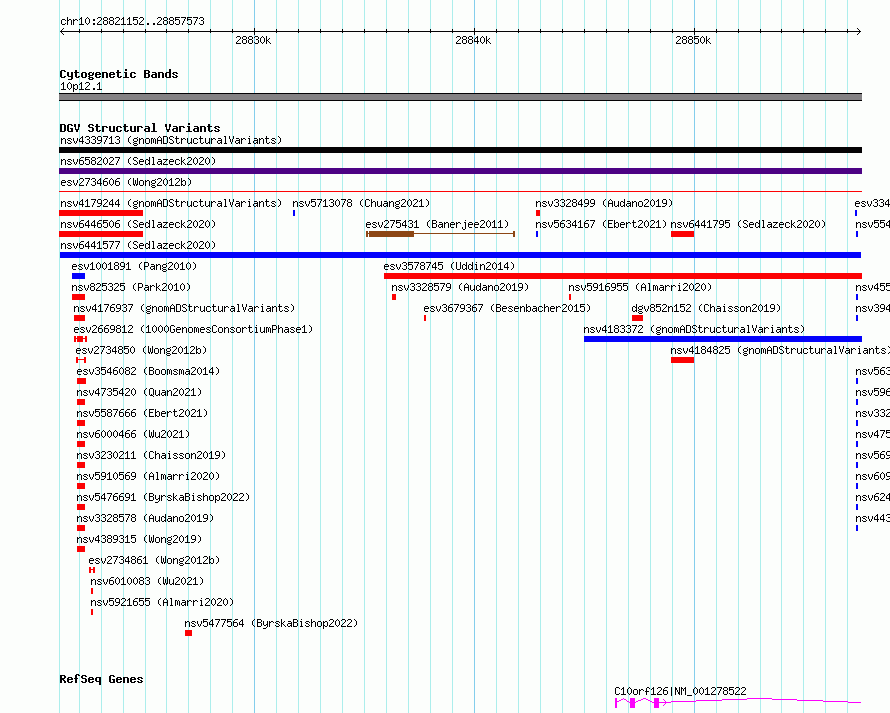Click nsv4179244 gnomAD variant label

[171, 203]
